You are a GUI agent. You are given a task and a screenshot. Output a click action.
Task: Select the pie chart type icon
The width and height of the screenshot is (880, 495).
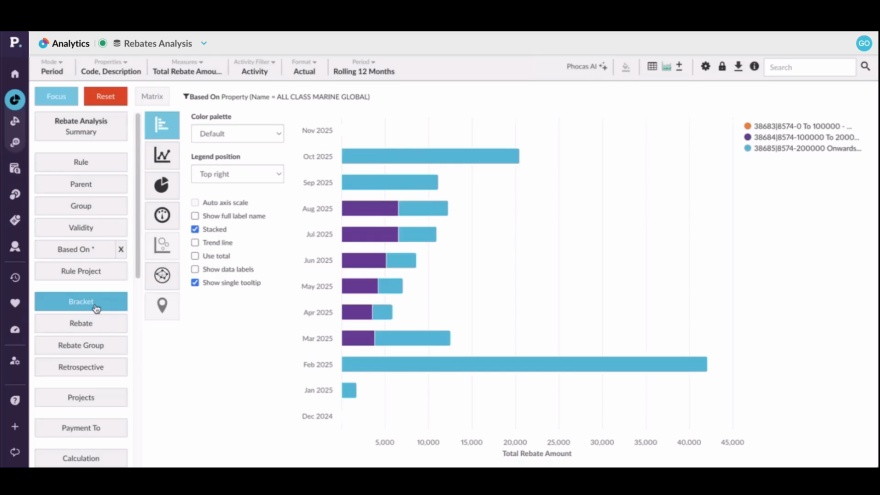click(162, 185)
